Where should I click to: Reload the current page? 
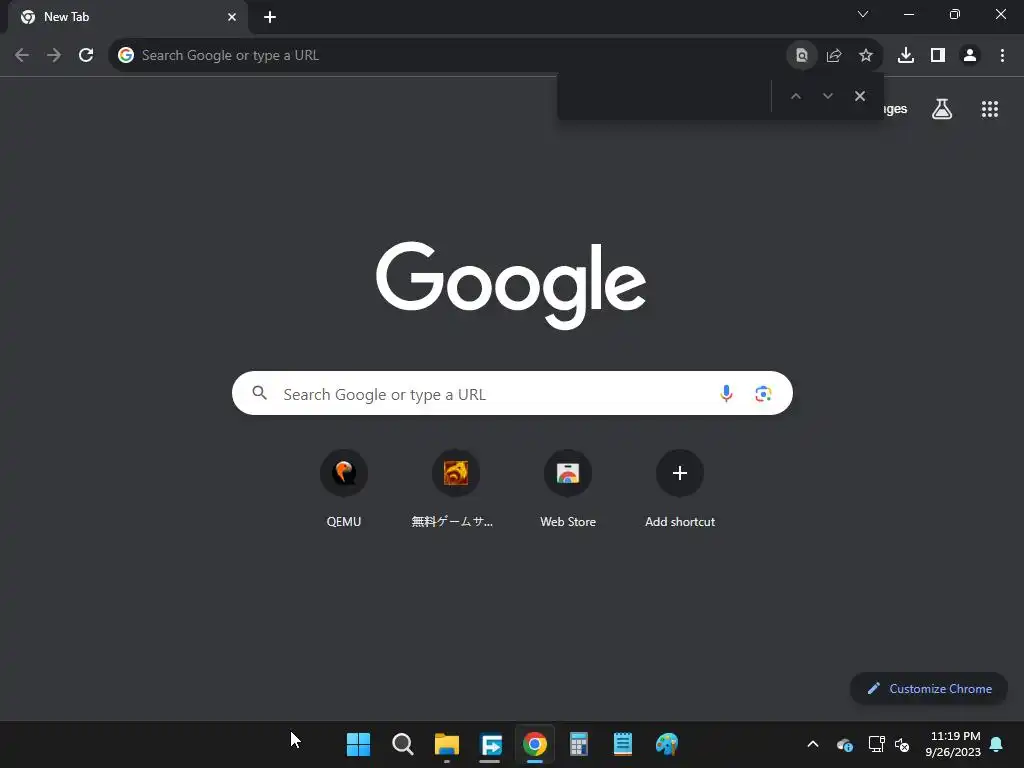tap(86, 56)
